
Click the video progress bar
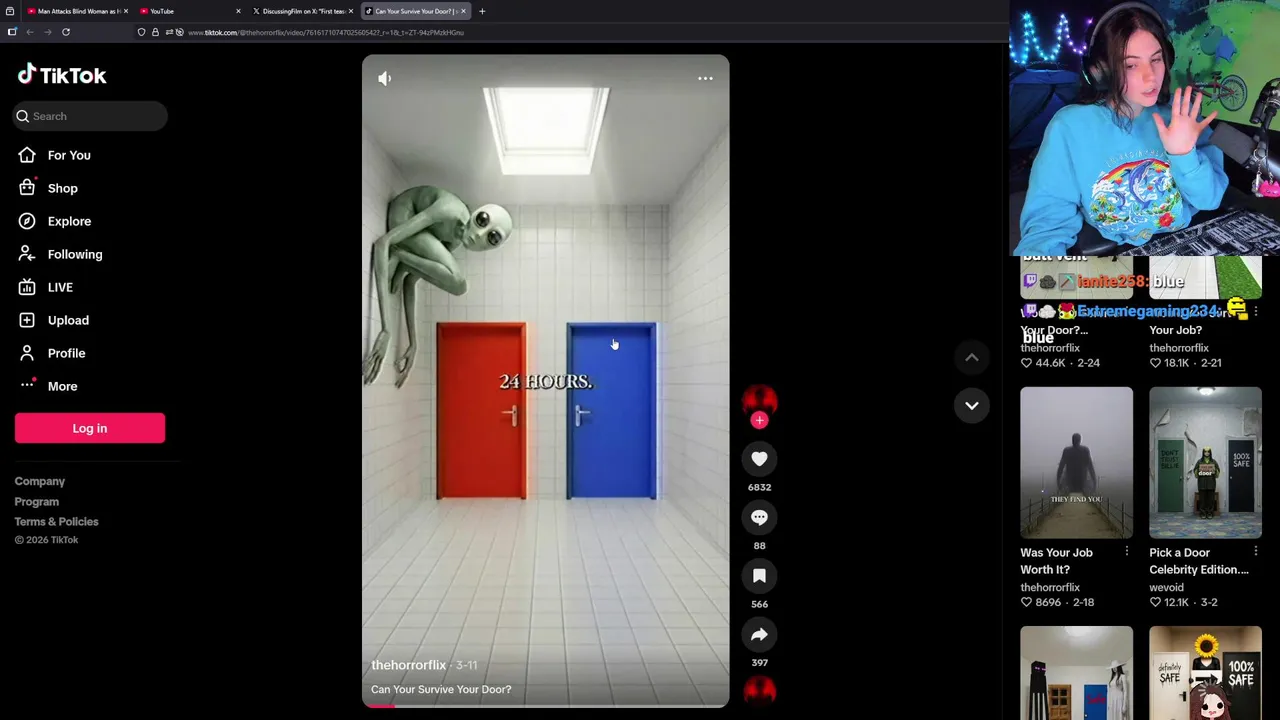point(546,705)
